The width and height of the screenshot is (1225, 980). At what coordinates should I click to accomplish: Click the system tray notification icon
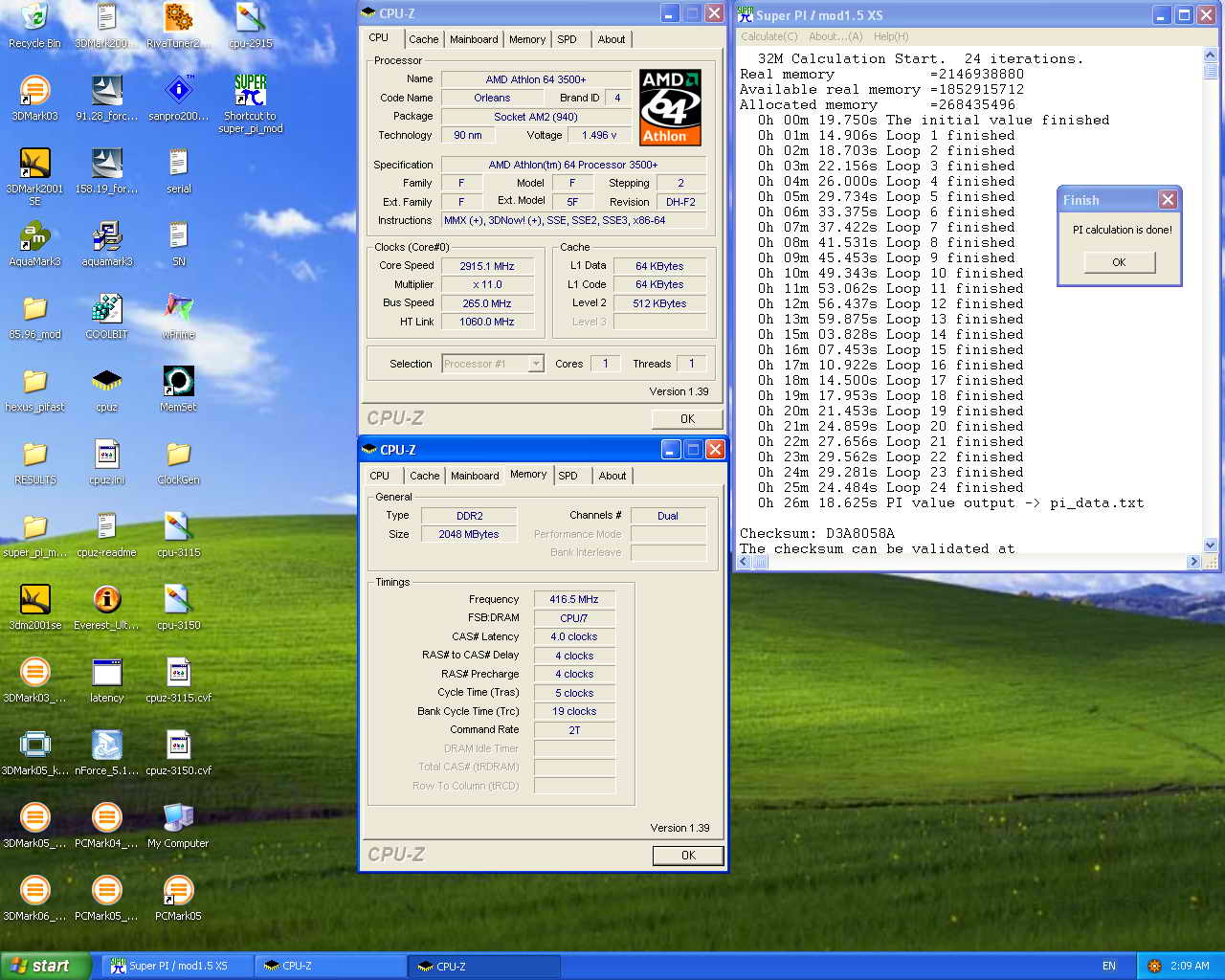pyautogui.click(x=1154, y=966)
